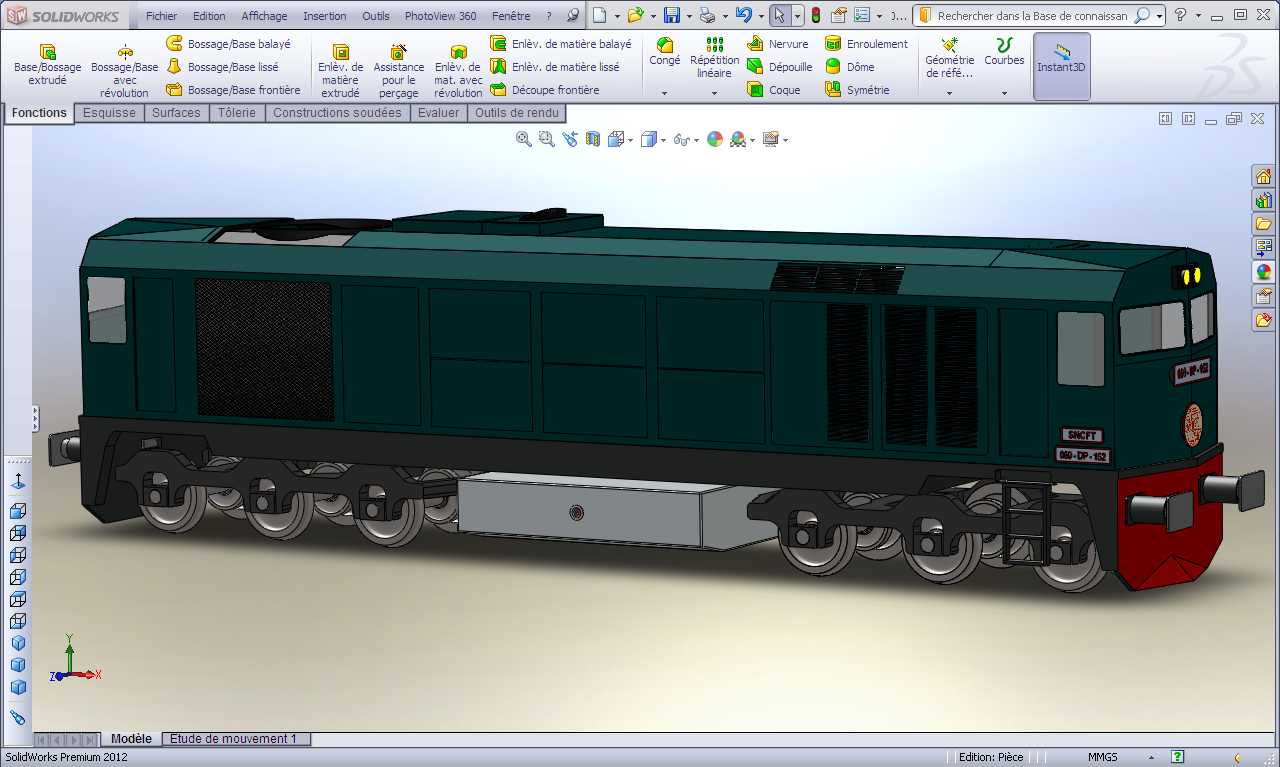Click the Rebuild traffic light icon

pyautogui.click(x=815, y=15)
